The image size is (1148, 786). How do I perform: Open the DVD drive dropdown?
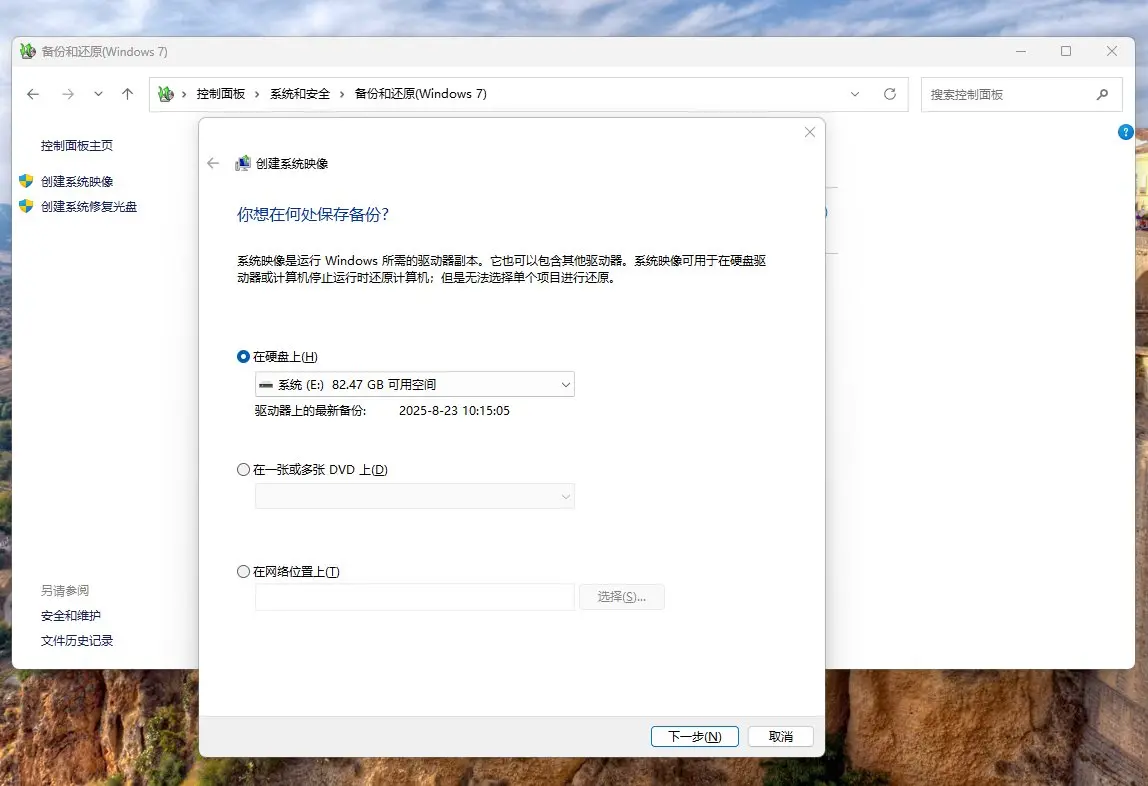tap(414, 496)
